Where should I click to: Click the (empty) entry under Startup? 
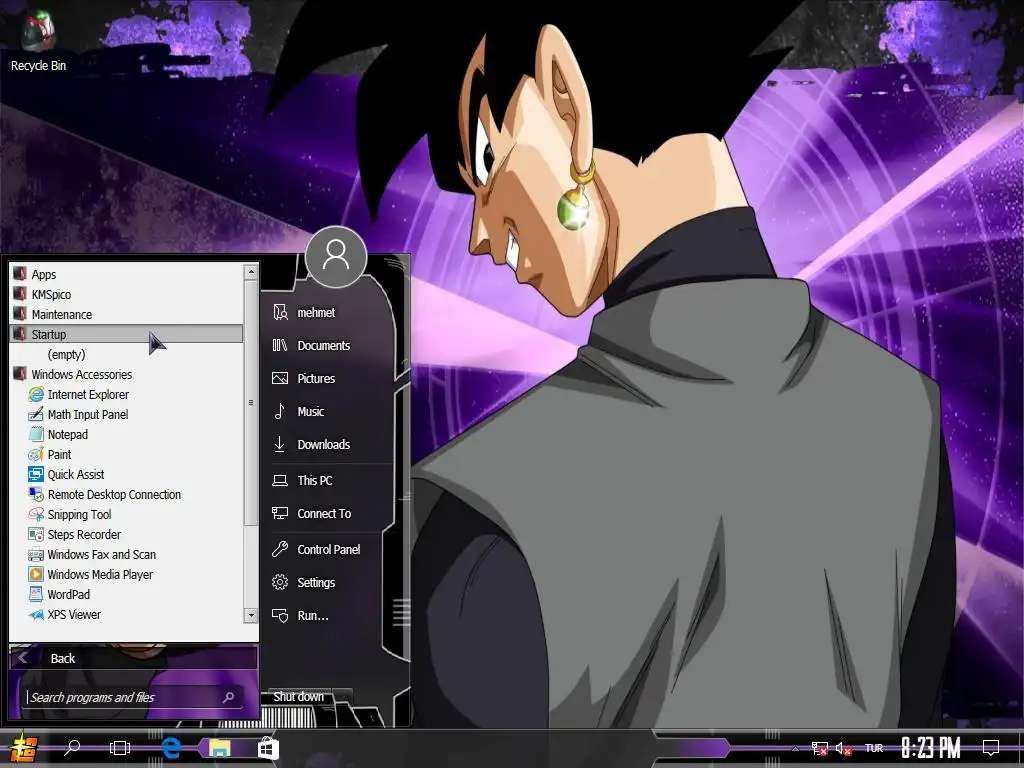127,355
